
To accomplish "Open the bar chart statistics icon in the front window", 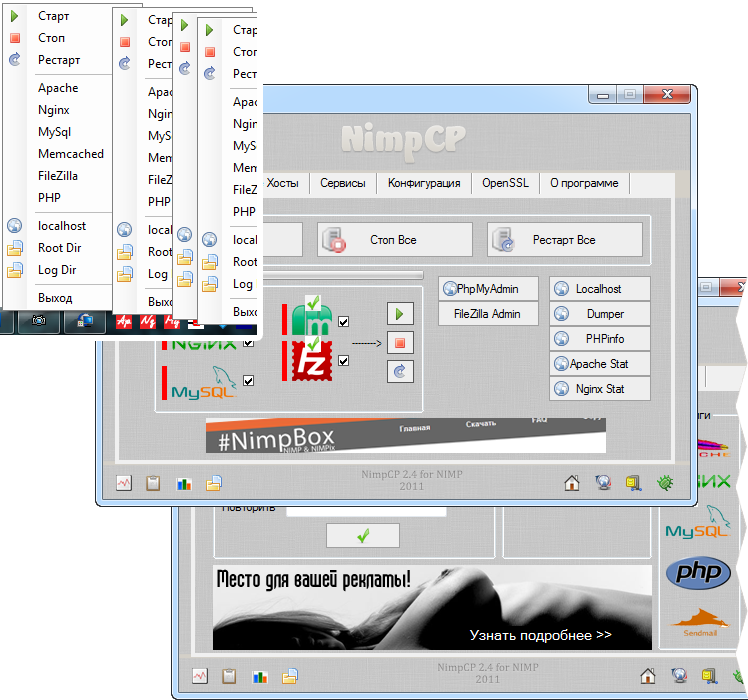I will point(183,483).
